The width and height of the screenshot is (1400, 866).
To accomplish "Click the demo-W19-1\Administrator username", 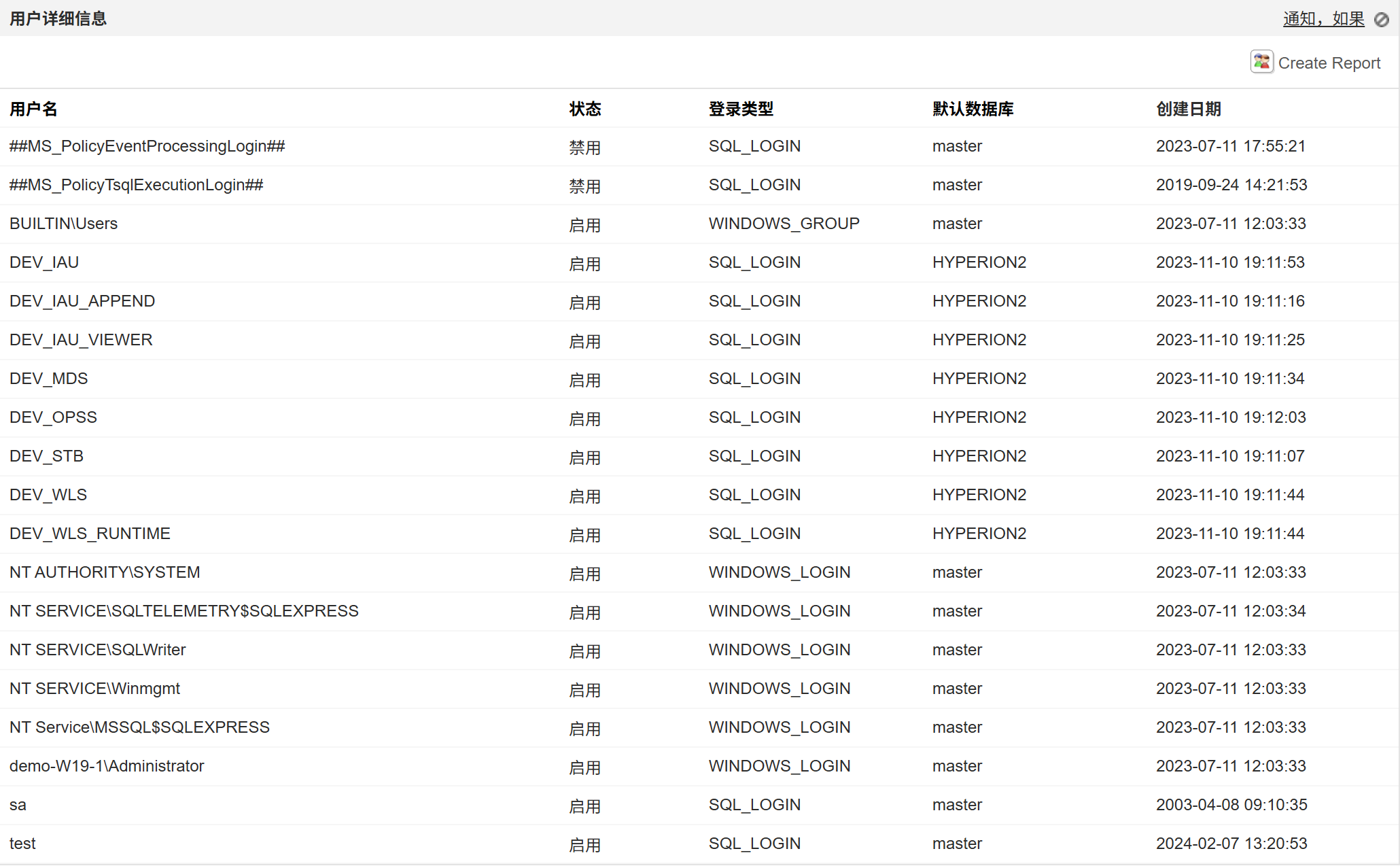I will (107, 766).
